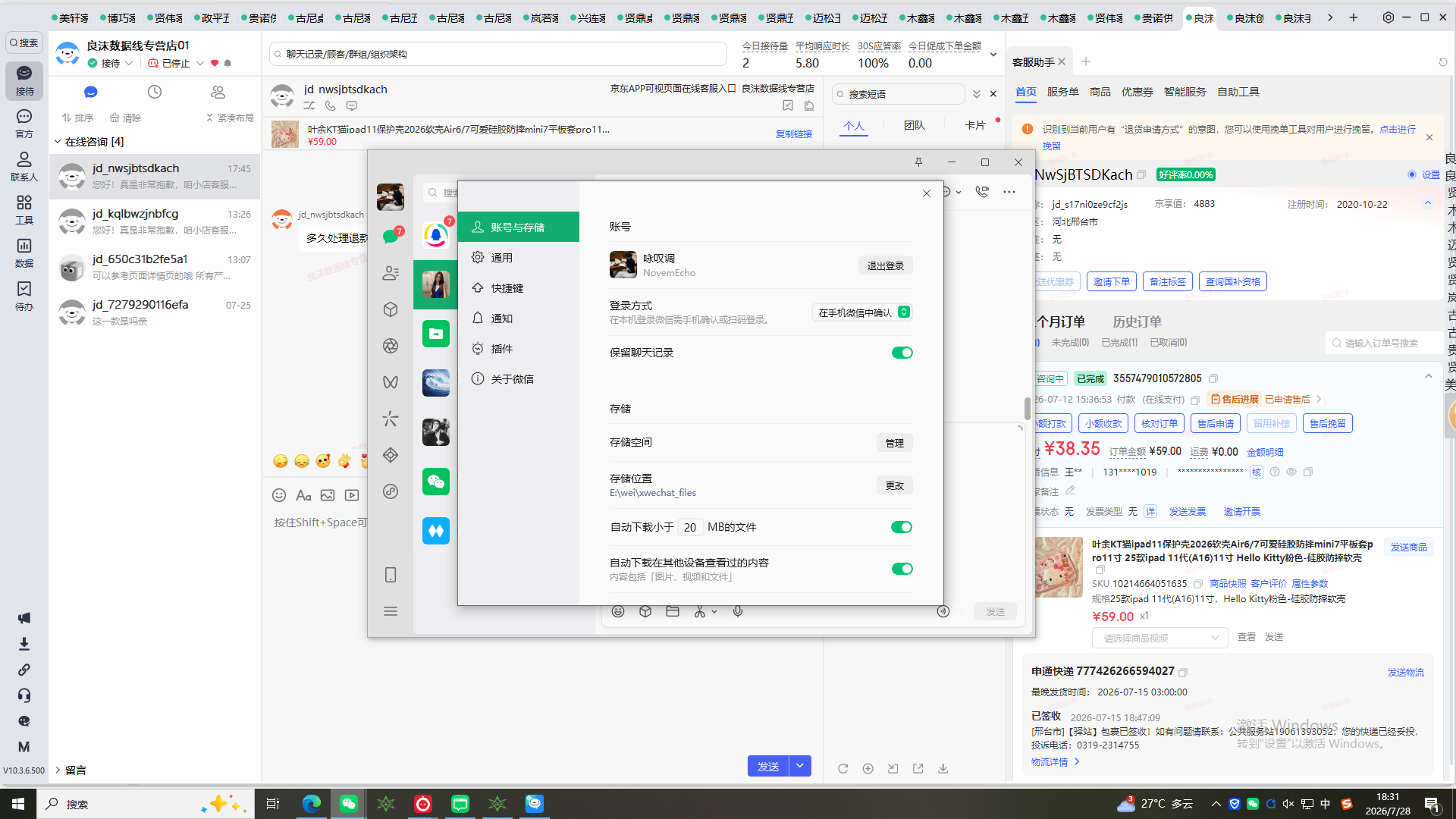Screen dimensions: 1456x819
Task: Switch to the 优惠券 tab
Action: click(1137, 92)
